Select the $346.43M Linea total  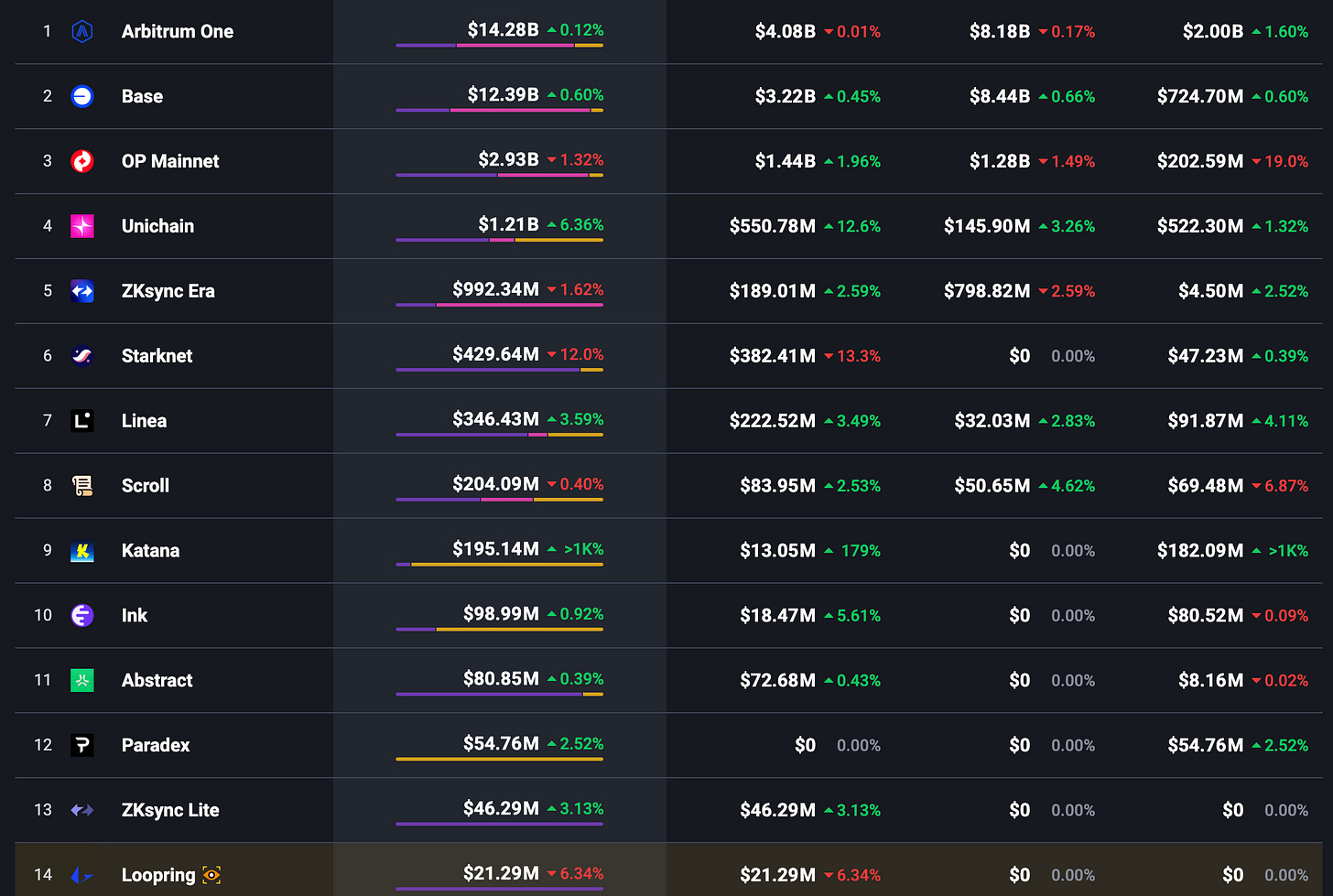[495, 420]
